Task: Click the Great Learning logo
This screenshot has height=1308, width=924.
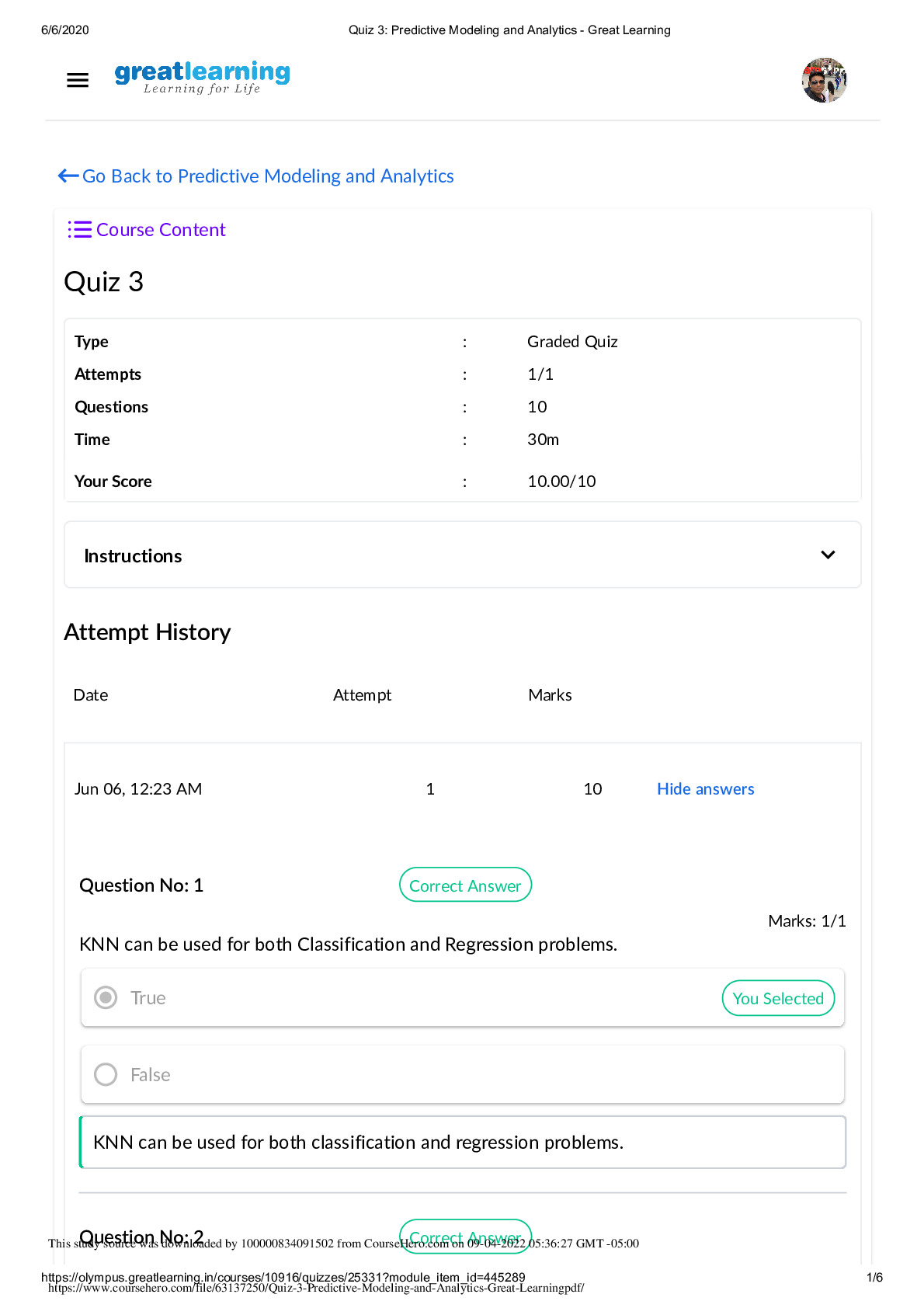Action: (x=202, y=78)
